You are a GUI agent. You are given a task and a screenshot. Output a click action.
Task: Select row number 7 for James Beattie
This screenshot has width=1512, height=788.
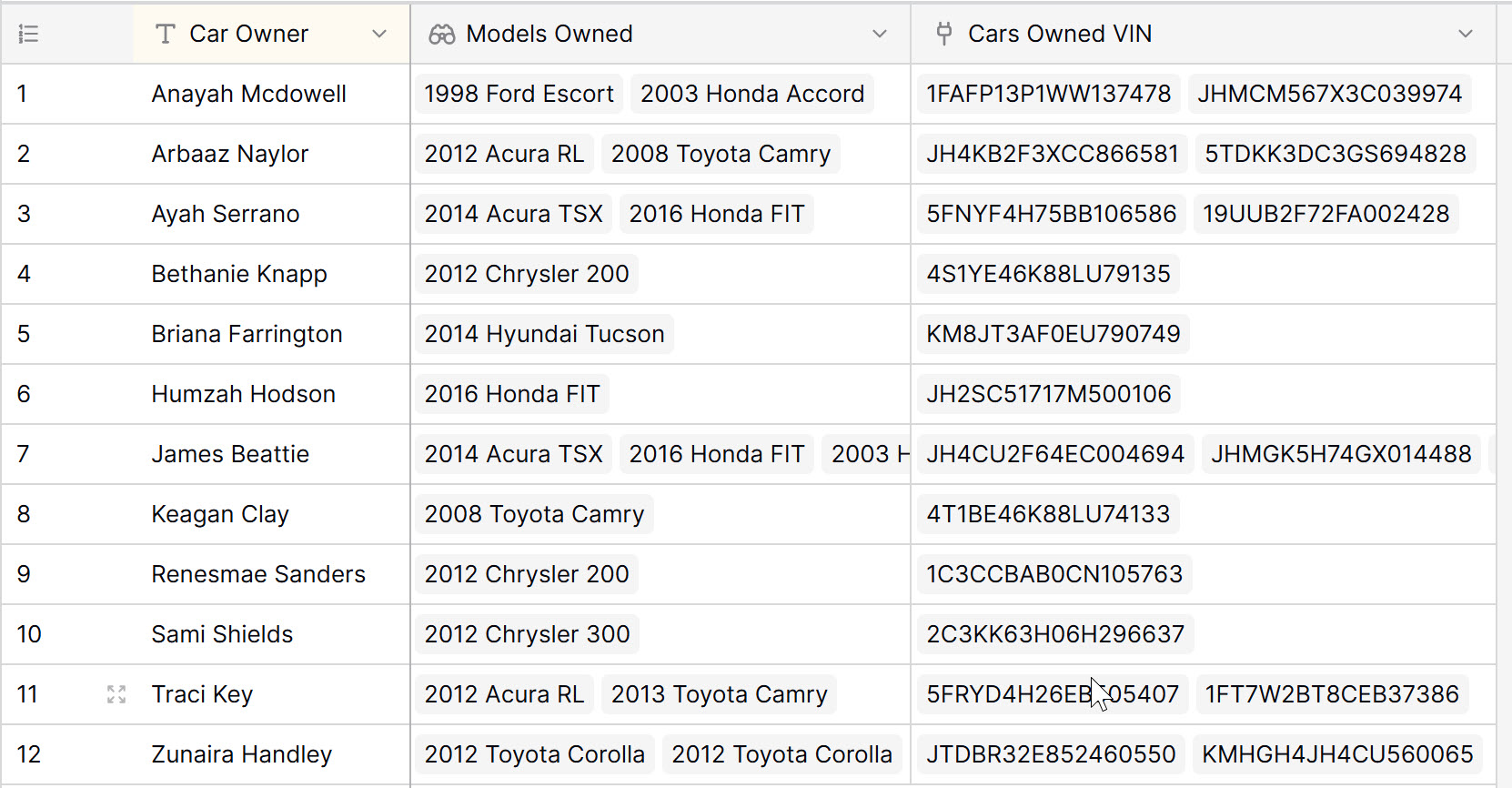(24, 454)
